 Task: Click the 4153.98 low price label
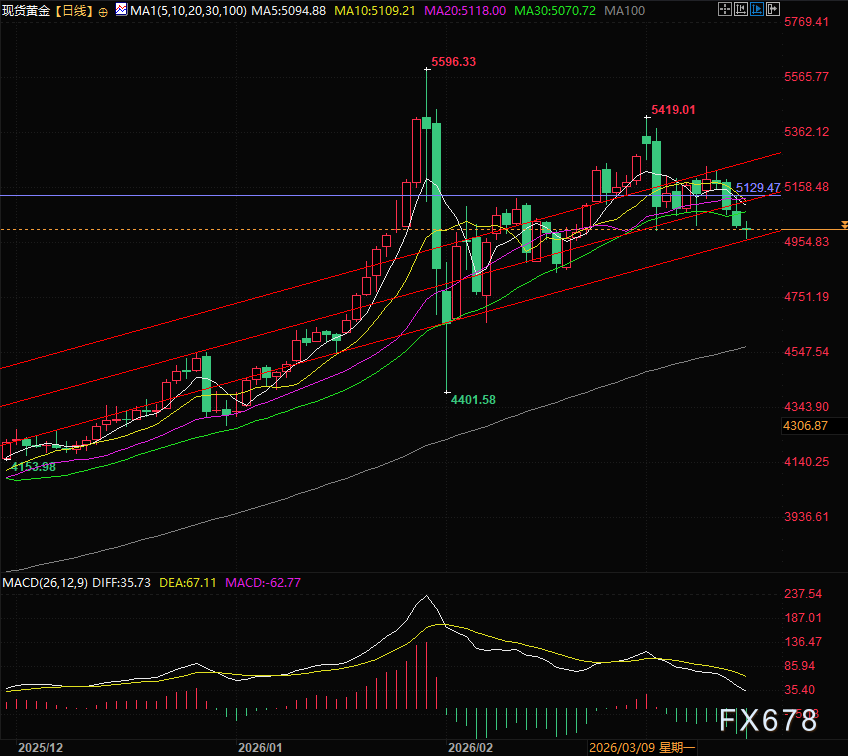(x=34, y=467)
